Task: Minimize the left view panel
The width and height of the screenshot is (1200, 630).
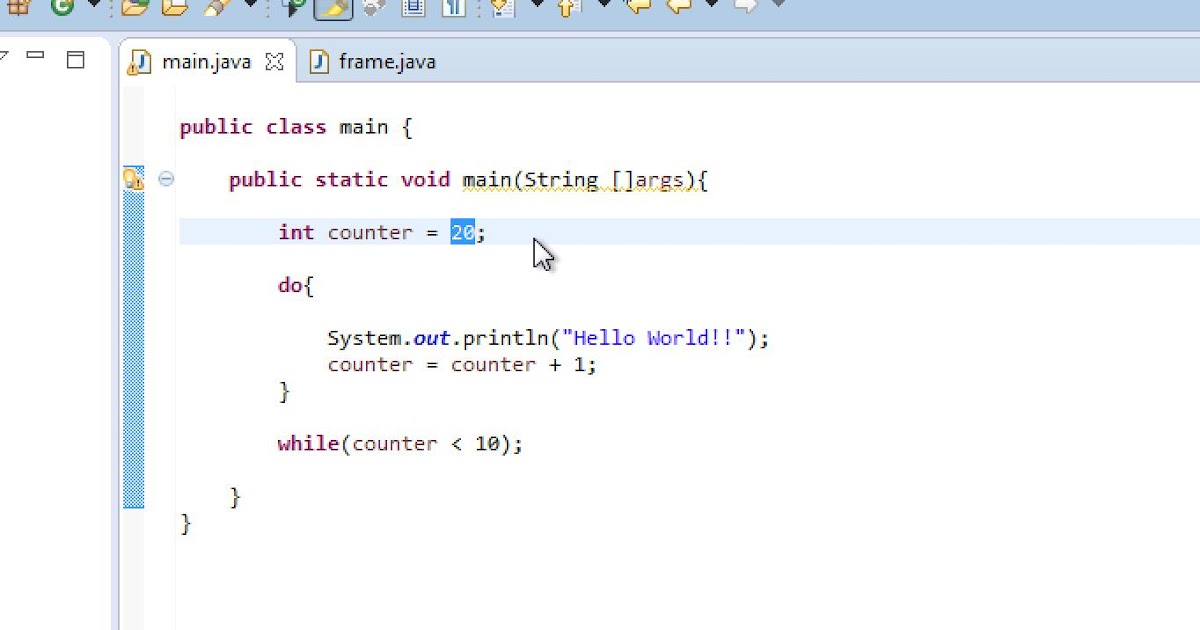Action: point(36,58)
